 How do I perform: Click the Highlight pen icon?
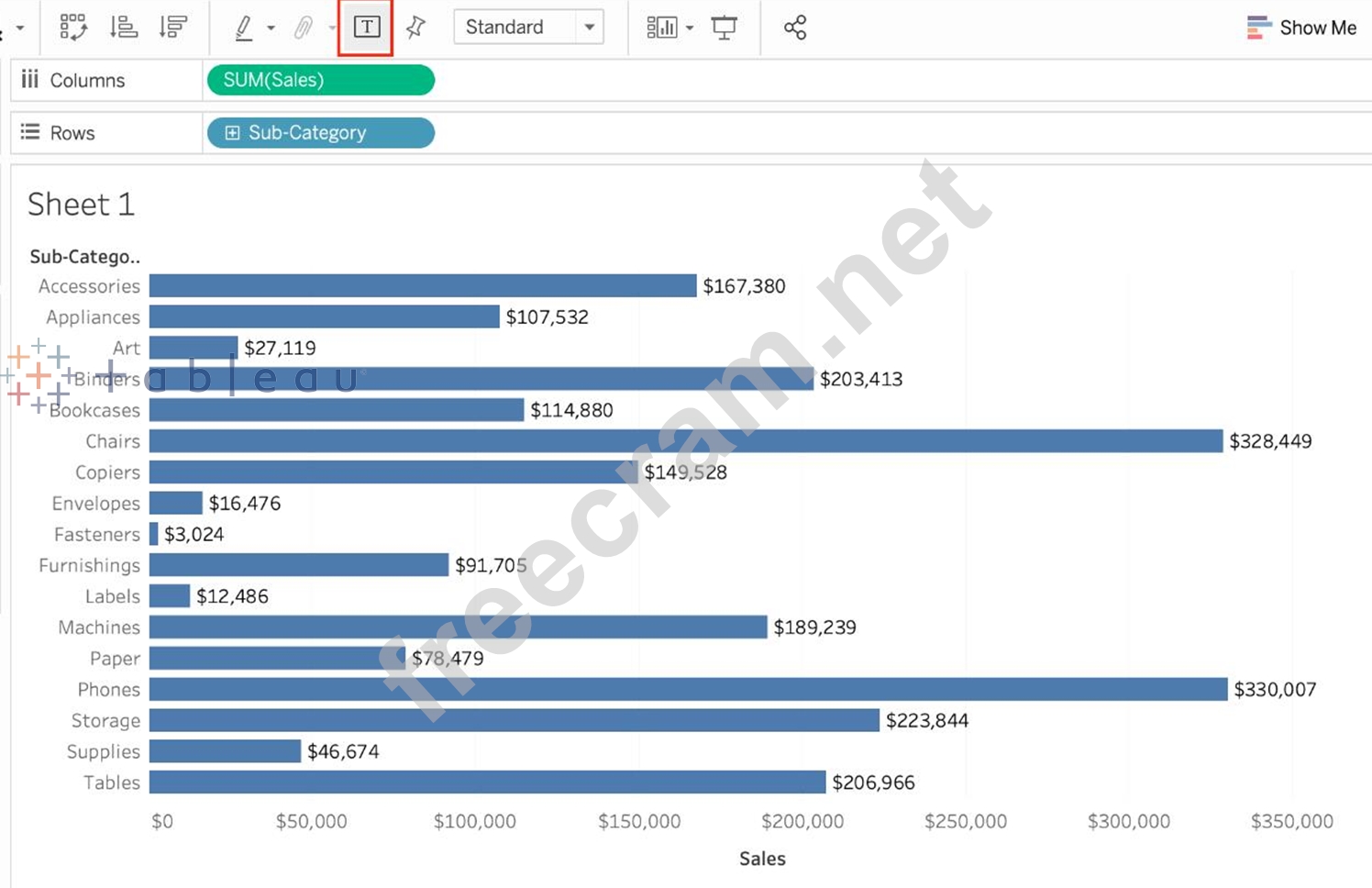(x=243, y=28)
